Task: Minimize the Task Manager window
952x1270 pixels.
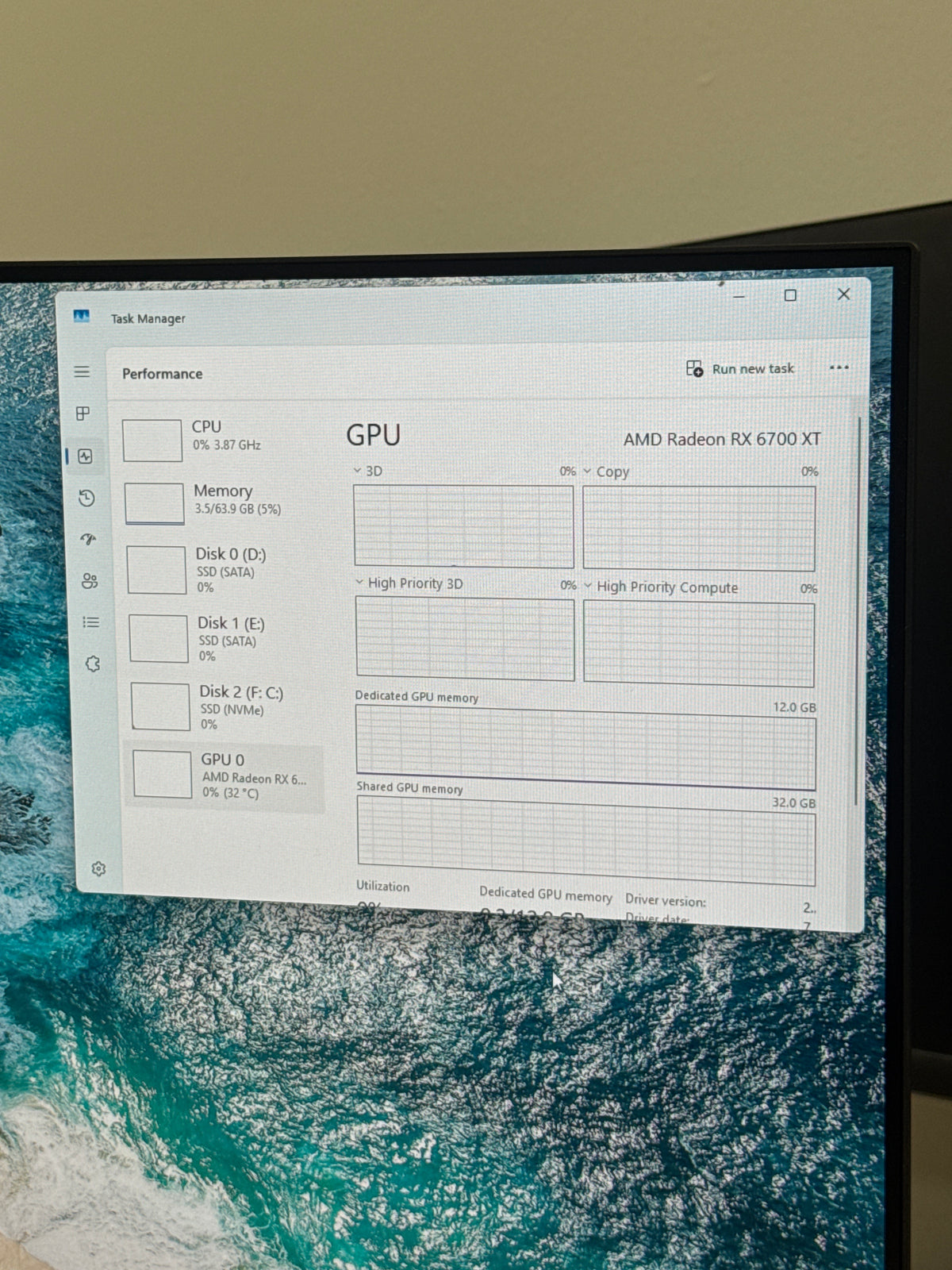Action: (x=739, y=296)
